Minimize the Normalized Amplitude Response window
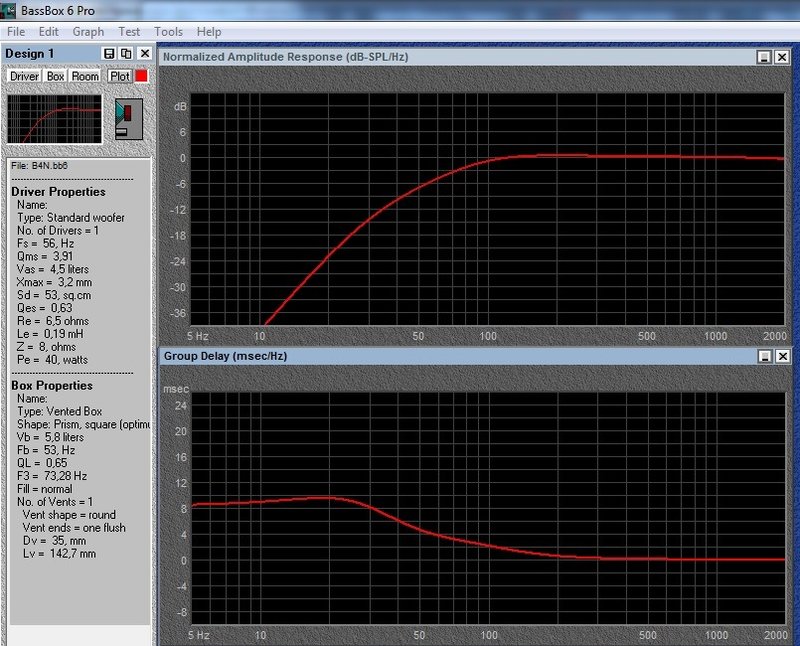The height and width of the screenshot is (646, 800). tap(765, 58)
